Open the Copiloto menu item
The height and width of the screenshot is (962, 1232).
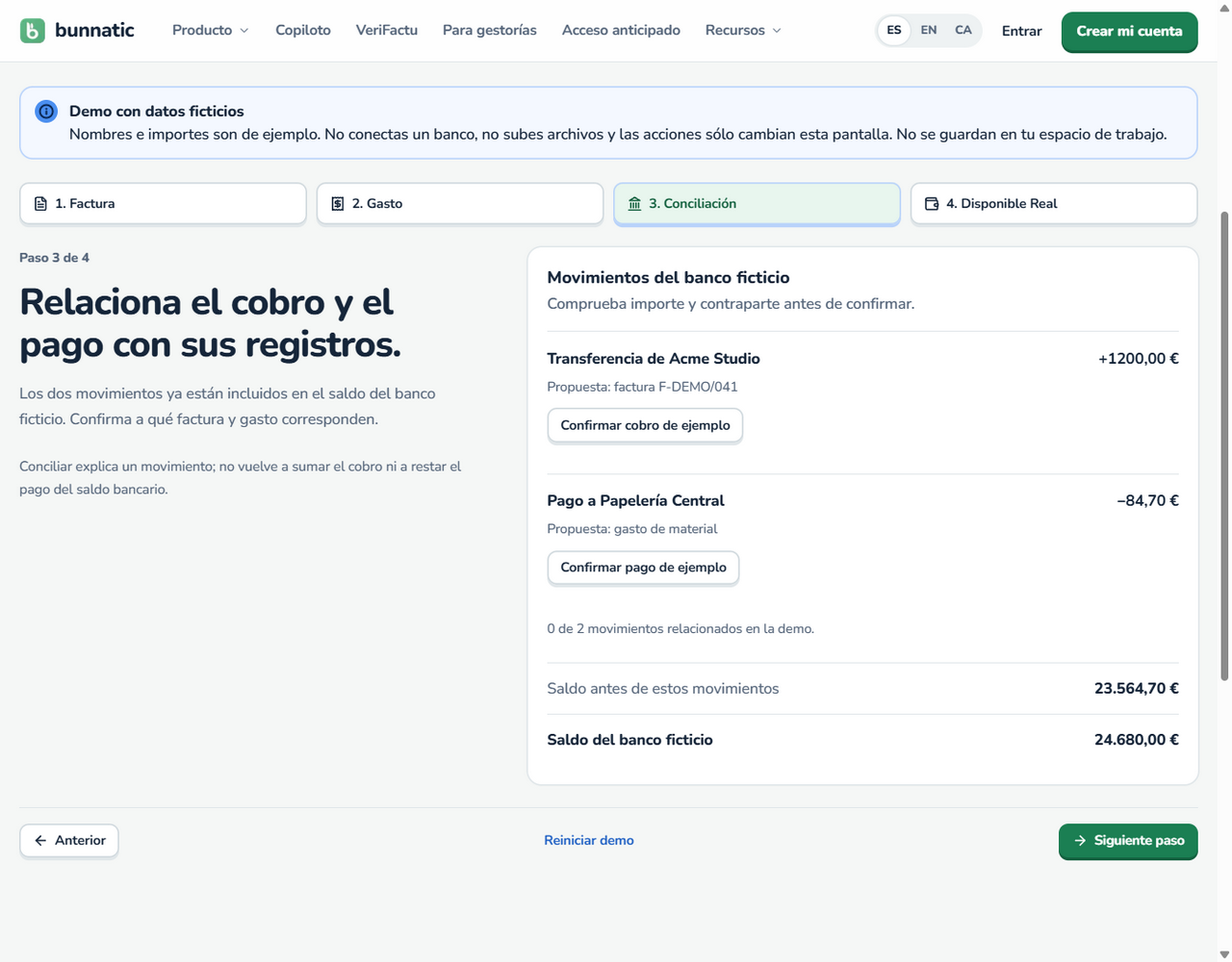303,31
